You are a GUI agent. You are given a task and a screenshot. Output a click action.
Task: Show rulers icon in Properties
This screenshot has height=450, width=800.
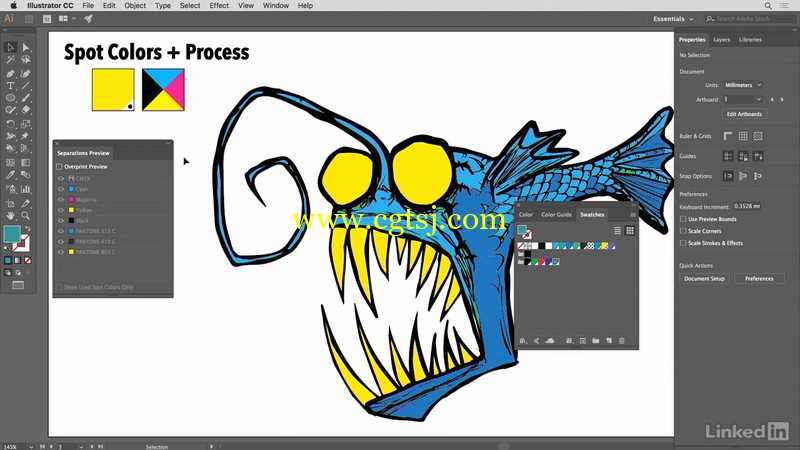(x=728, y=136)
